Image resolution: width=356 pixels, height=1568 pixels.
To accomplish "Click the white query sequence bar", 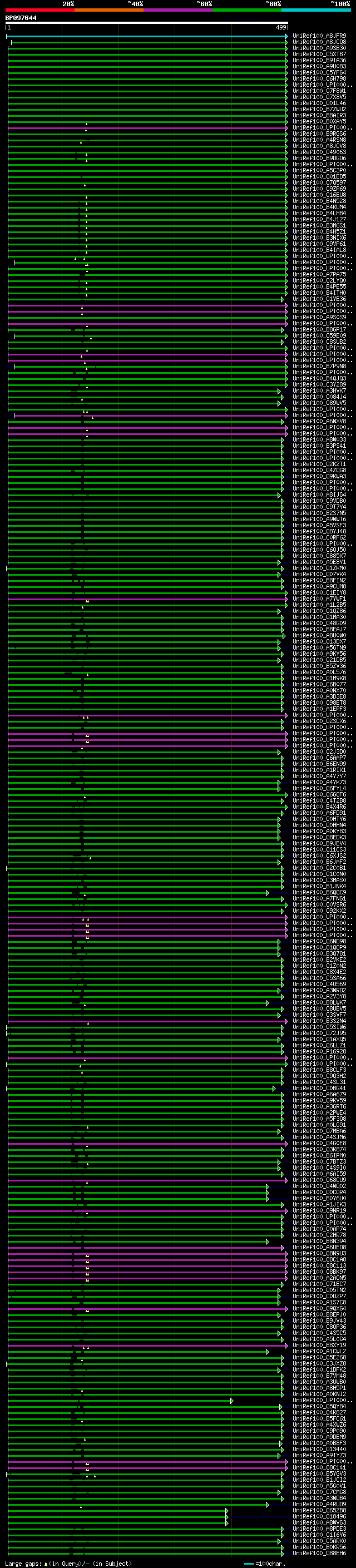I will (x=147, y=22).
